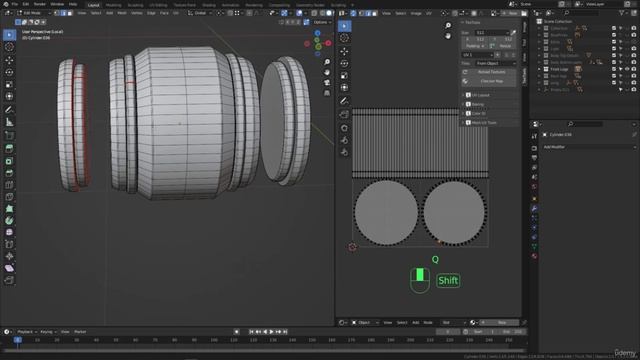Open the Options dropdown in 3D viewport
Image resolution: width=640 pixels, height=360 pixels.
pyautogui.click(x=322, y=22)
